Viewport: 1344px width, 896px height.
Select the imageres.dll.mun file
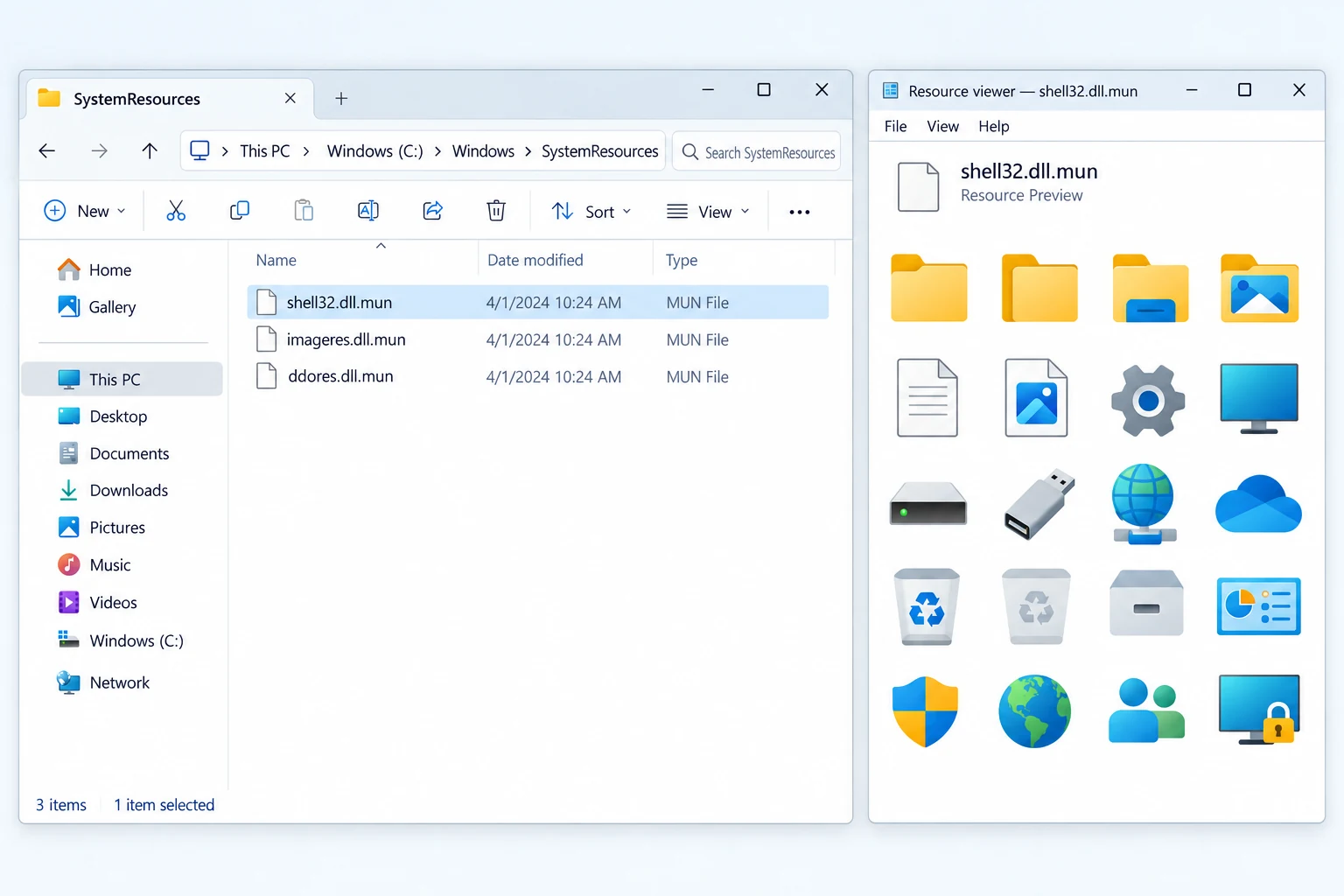537,339
